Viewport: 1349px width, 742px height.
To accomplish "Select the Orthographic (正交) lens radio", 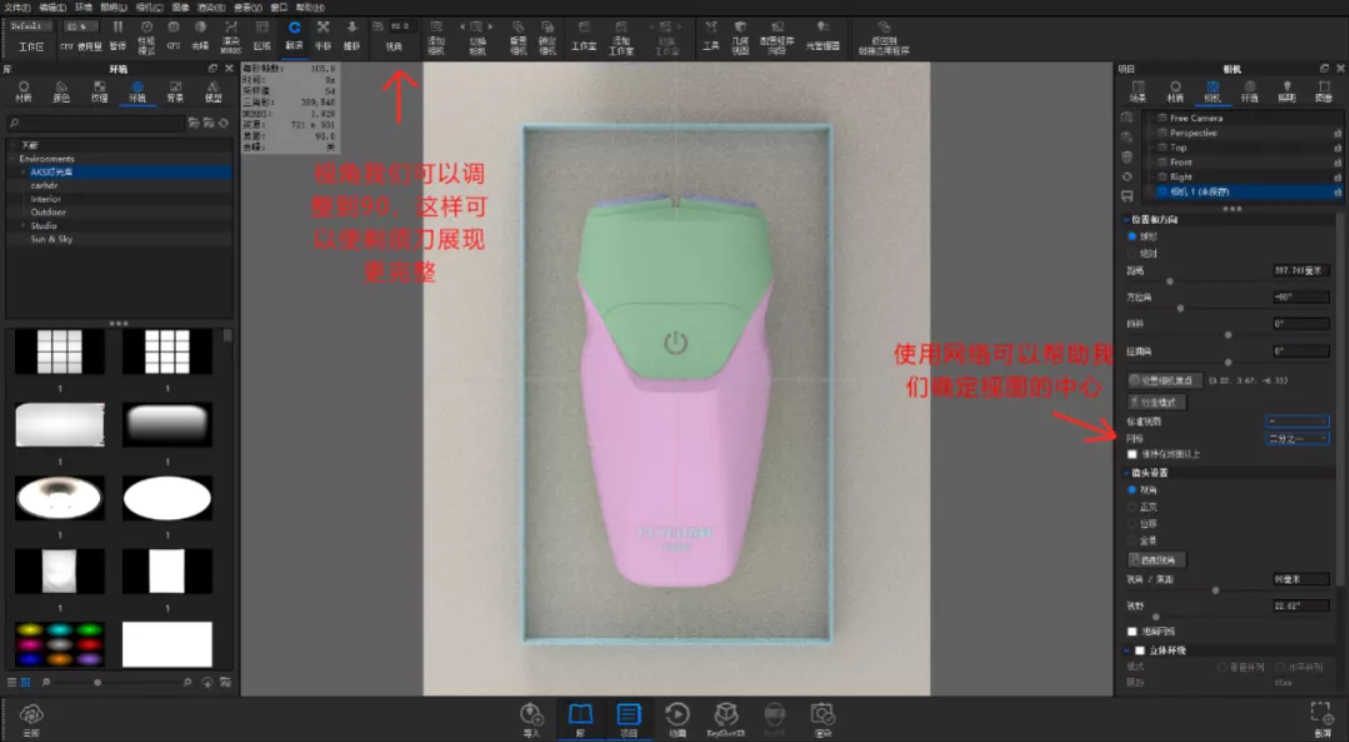I will point(1132,507).
